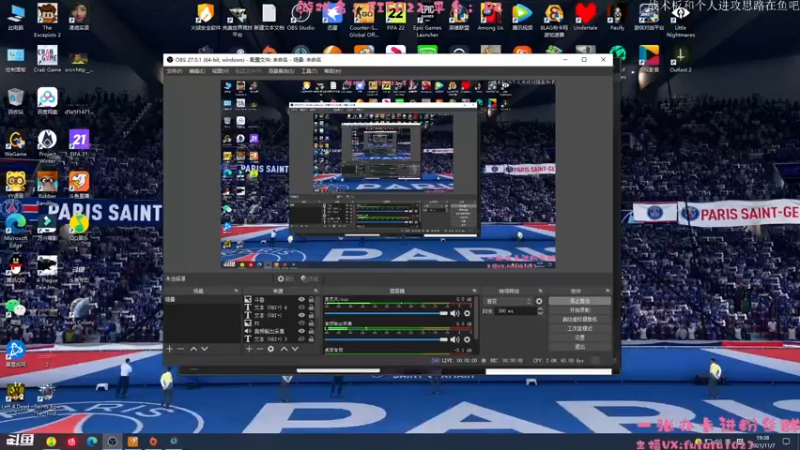Open the Outlast 2 desktop icon

[681, 59]
